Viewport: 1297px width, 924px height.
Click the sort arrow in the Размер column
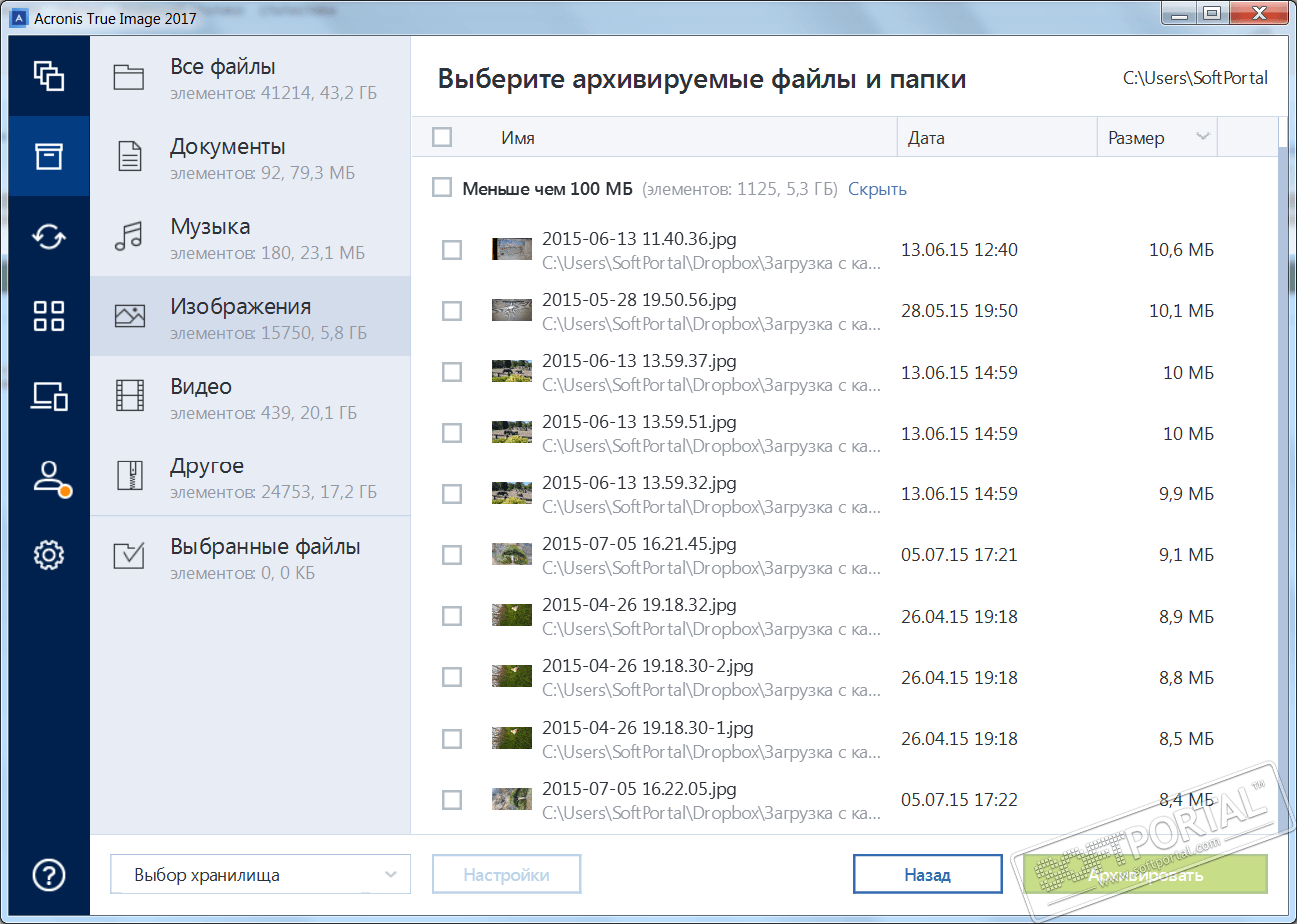click(x=1203, y=137)
